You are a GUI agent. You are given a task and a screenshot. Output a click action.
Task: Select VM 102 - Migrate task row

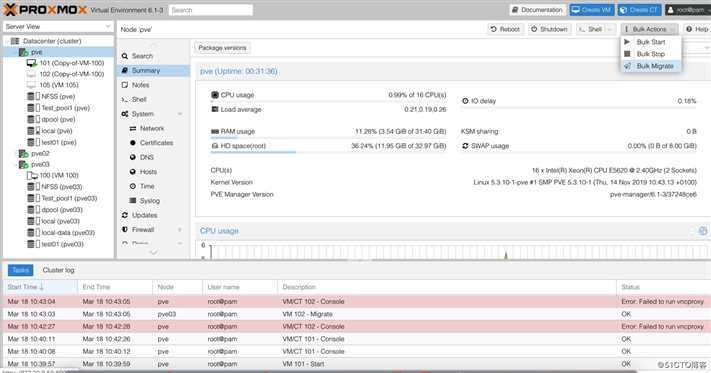click(x=356, y=314)
